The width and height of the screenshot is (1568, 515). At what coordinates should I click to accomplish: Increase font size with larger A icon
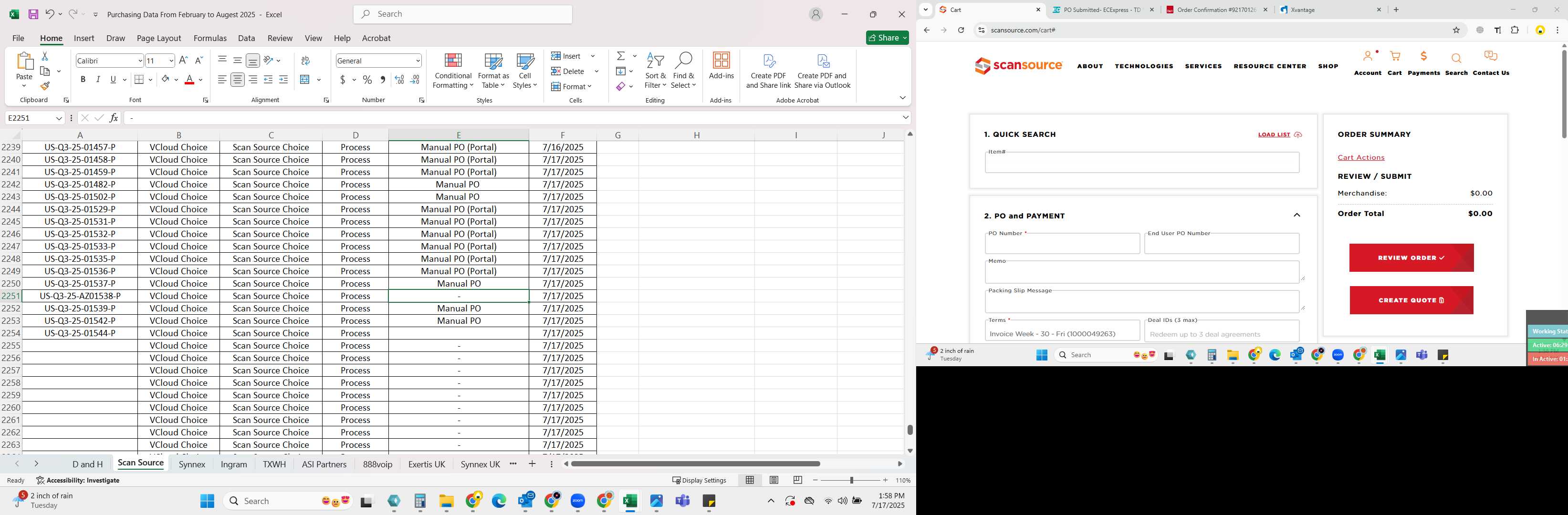pyautogui.click(x=183, y=60)
